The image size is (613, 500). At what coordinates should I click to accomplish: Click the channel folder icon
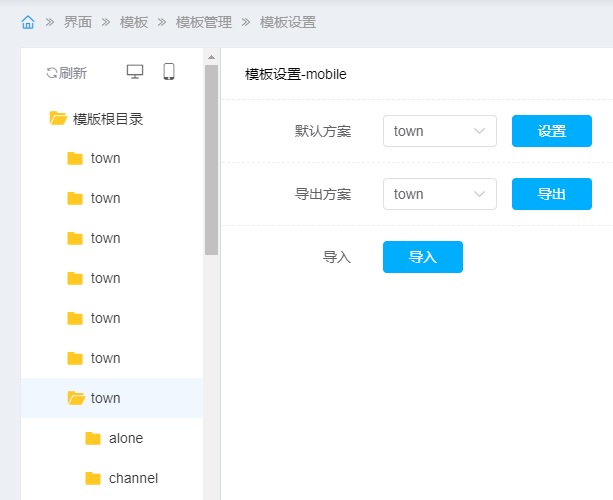tap(93, 478)
